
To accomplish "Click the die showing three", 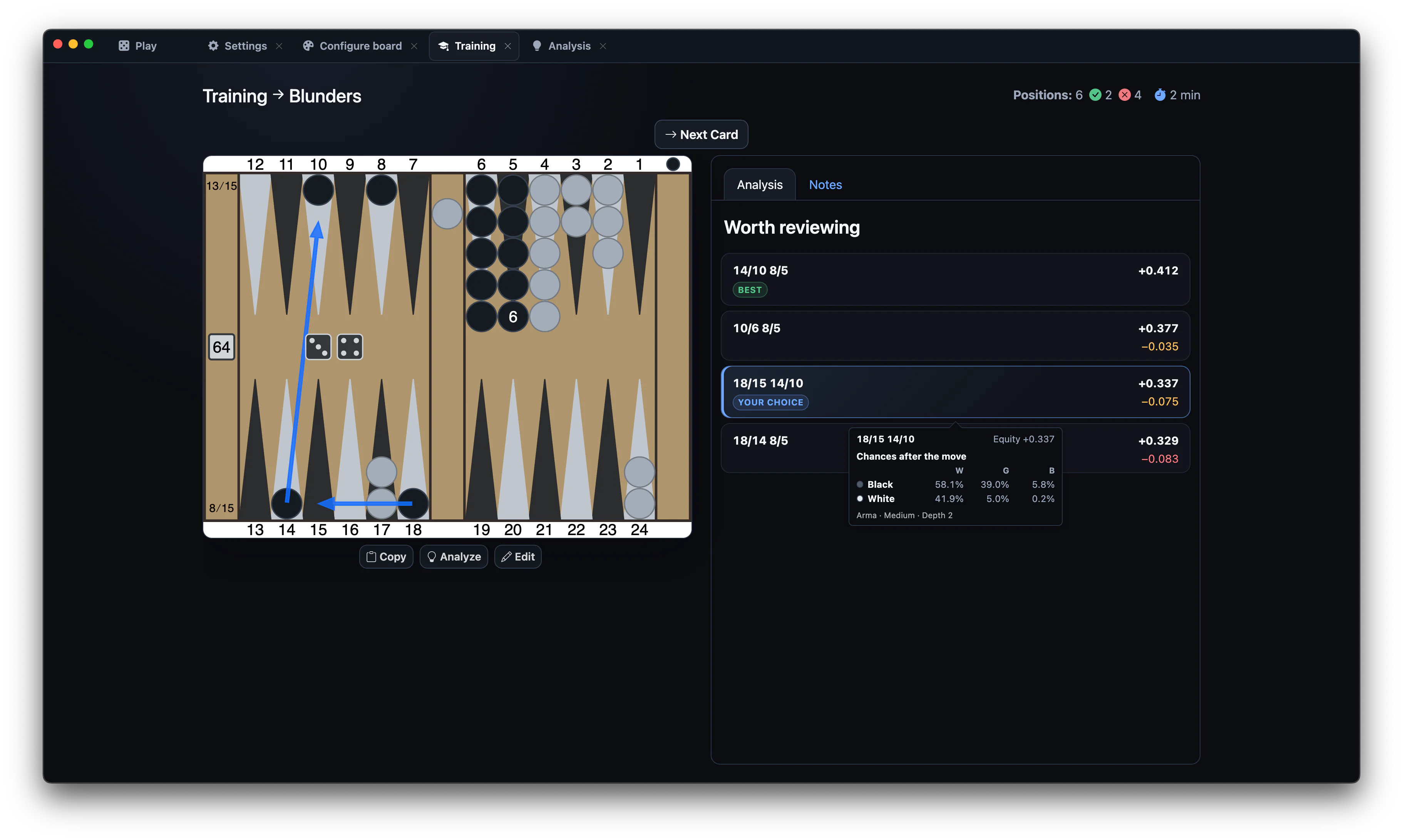I will (318, 347).
